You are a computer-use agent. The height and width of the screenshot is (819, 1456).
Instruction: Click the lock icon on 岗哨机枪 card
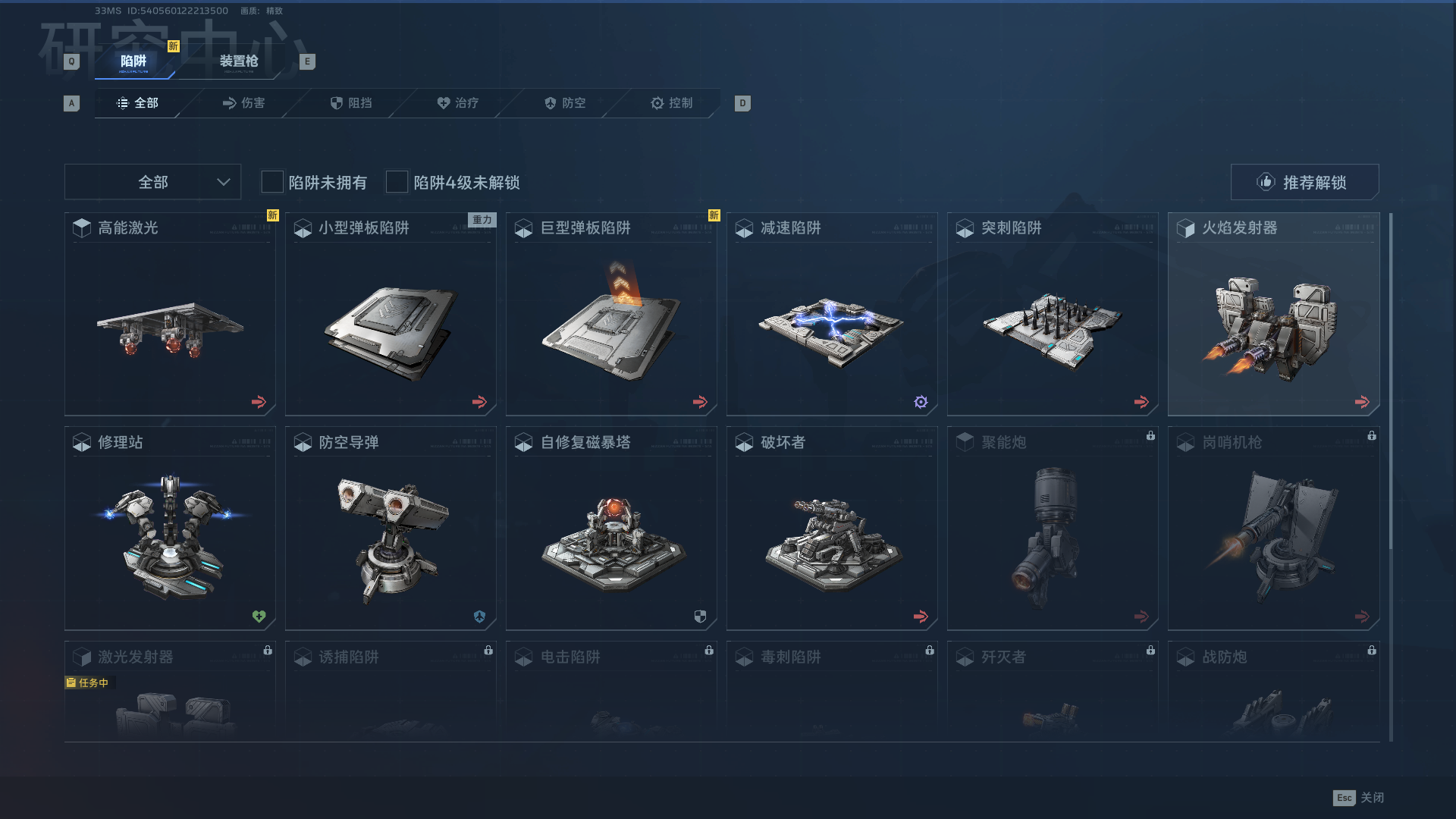coord(1371,436)
